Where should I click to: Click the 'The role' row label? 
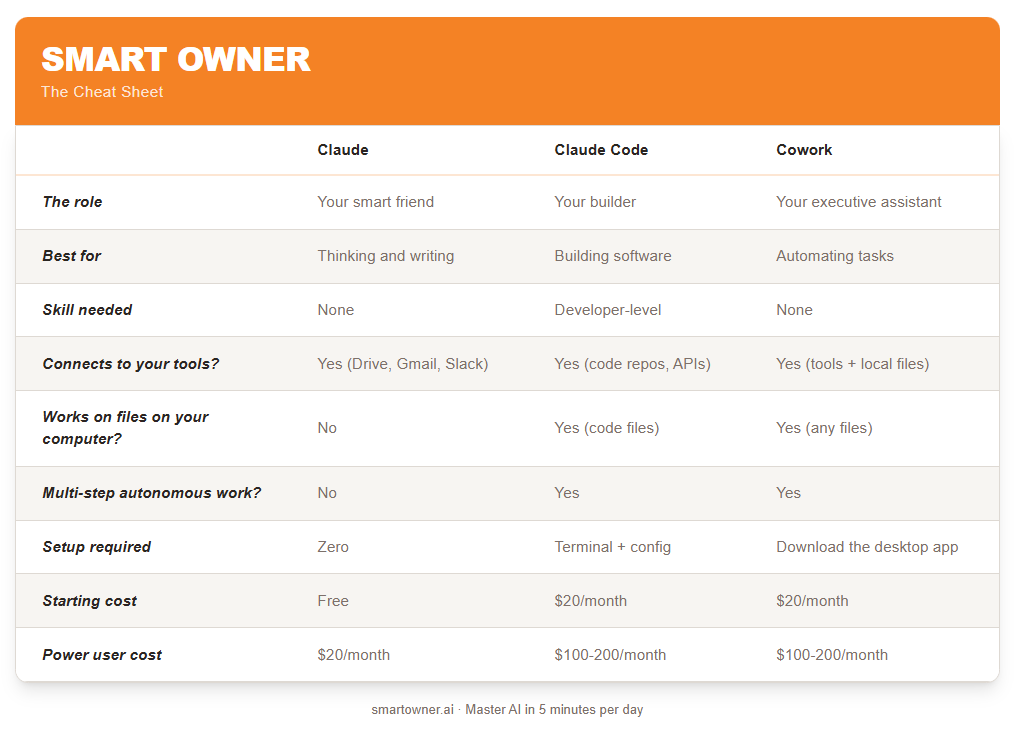coord(72,202)
